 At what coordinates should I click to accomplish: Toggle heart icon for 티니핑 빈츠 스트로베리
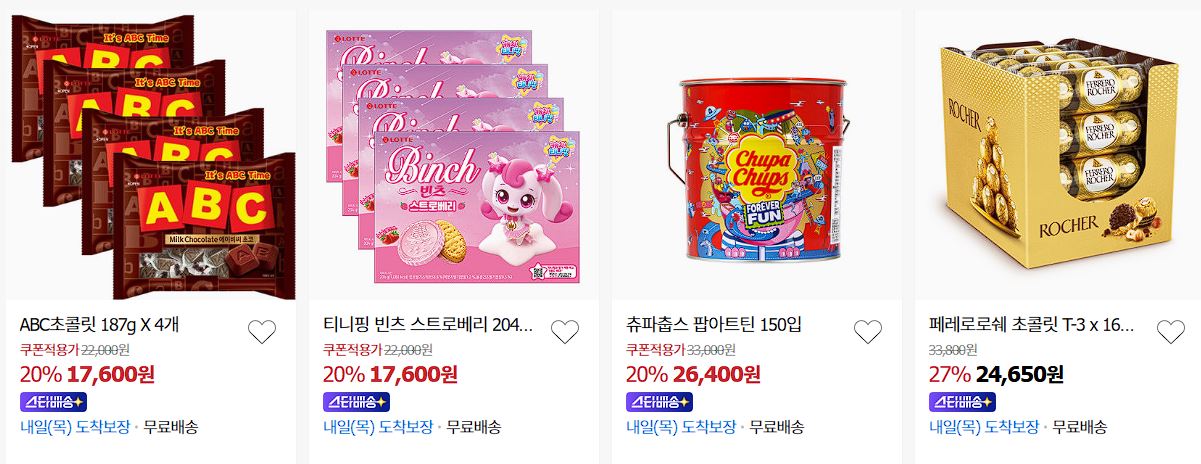click(565, 332)
